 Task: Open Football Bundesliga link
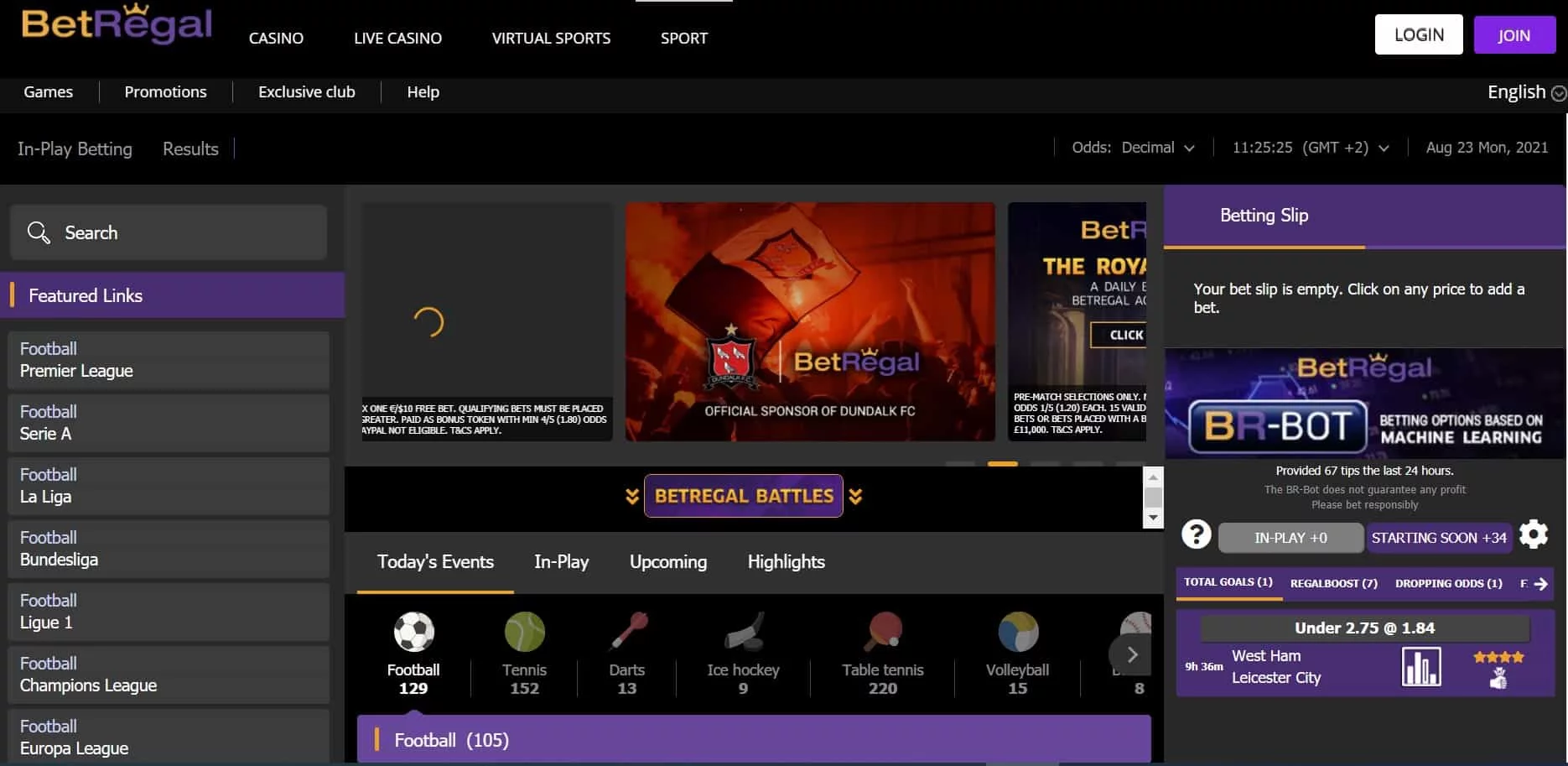pyautogui.click(x=169, y=549)
